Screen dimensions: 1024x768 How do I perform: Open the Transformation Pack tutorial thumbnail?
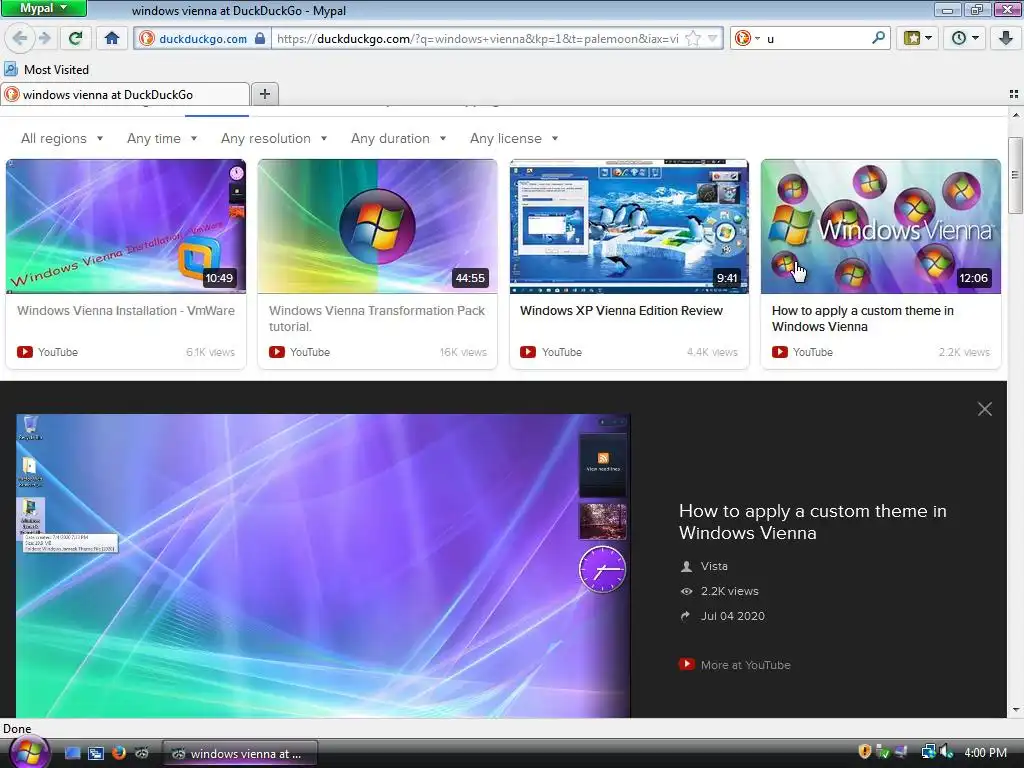click(377, 226)
